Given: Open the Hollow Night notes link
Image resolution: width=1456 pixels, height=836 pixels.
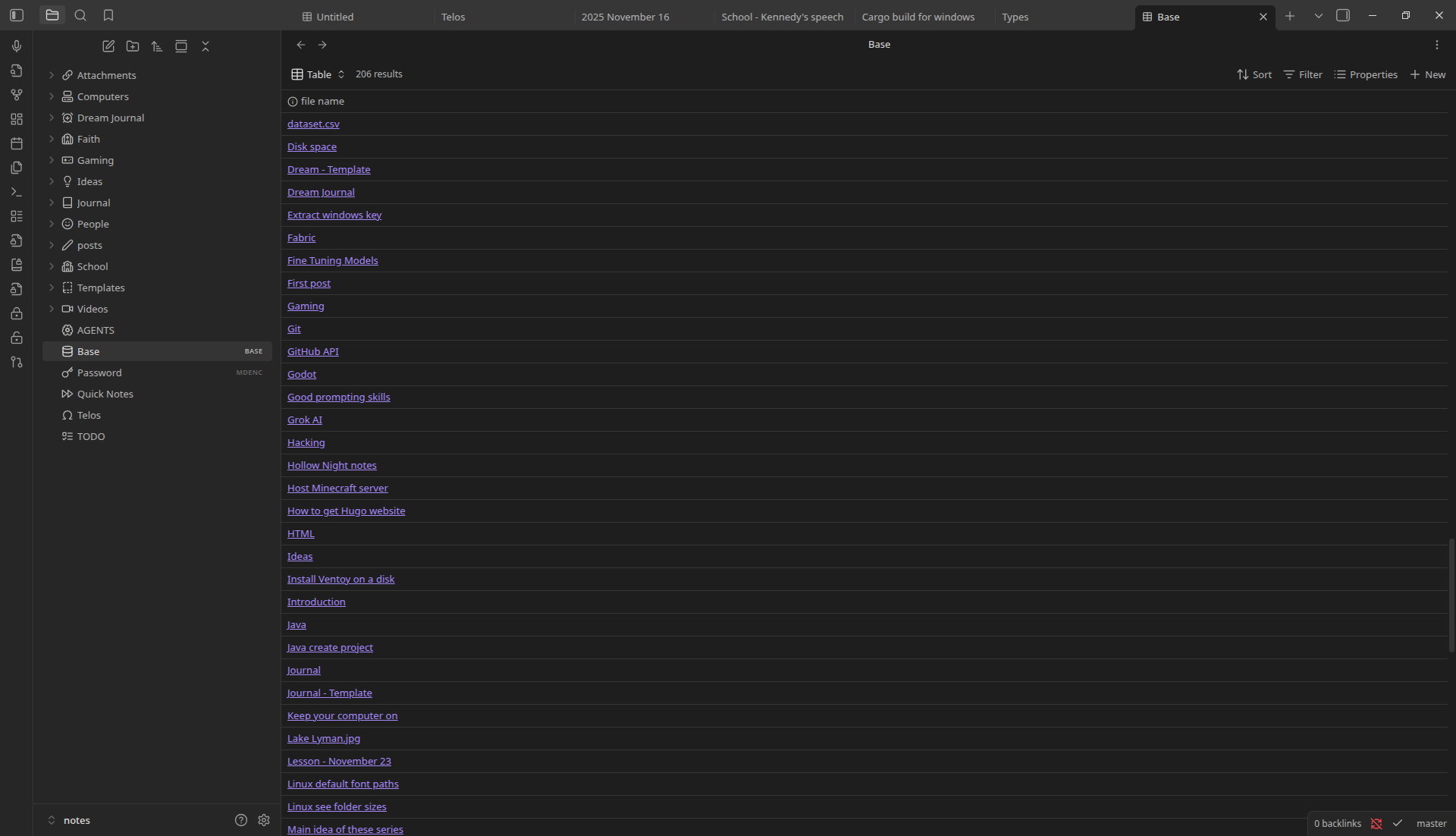Looking at the screenshot, I should [331, 465].
